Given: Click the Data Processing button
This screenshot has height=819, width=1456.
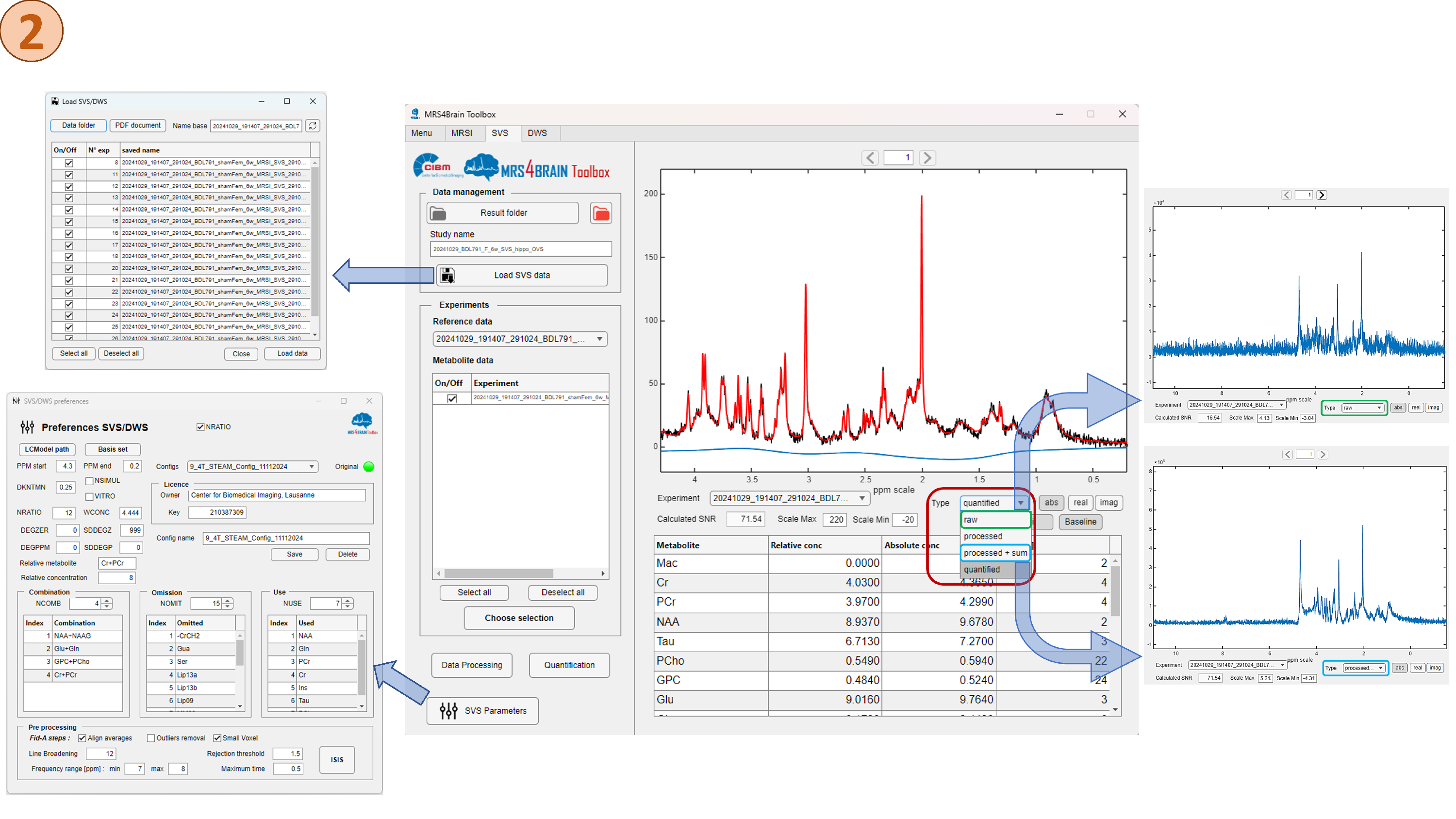Looking at the screenshot, I should point(471,665).
